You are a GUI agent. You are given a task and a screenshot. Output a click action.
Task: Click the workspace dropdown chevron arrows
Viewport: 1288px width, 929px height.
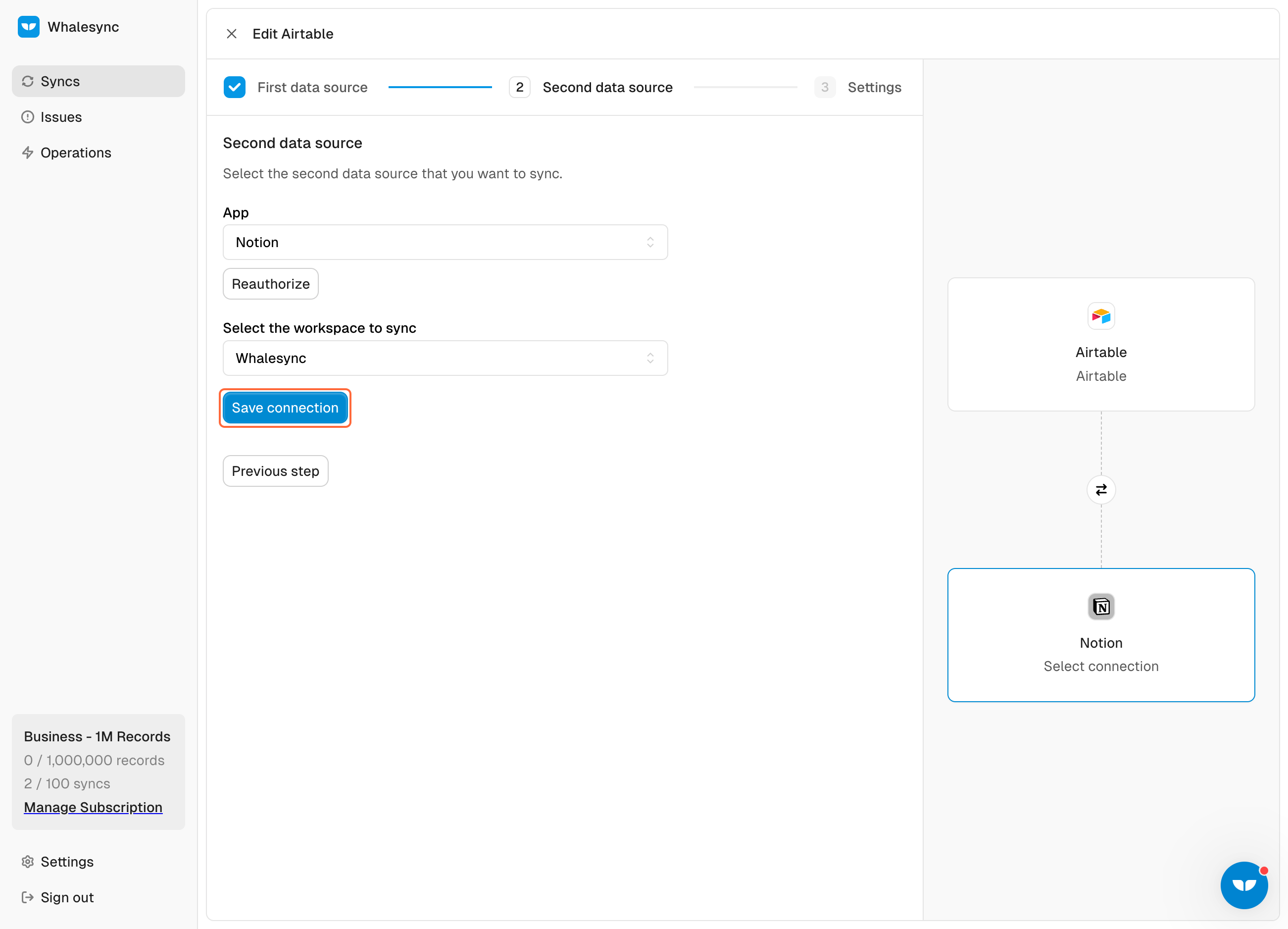coord(650,359)
